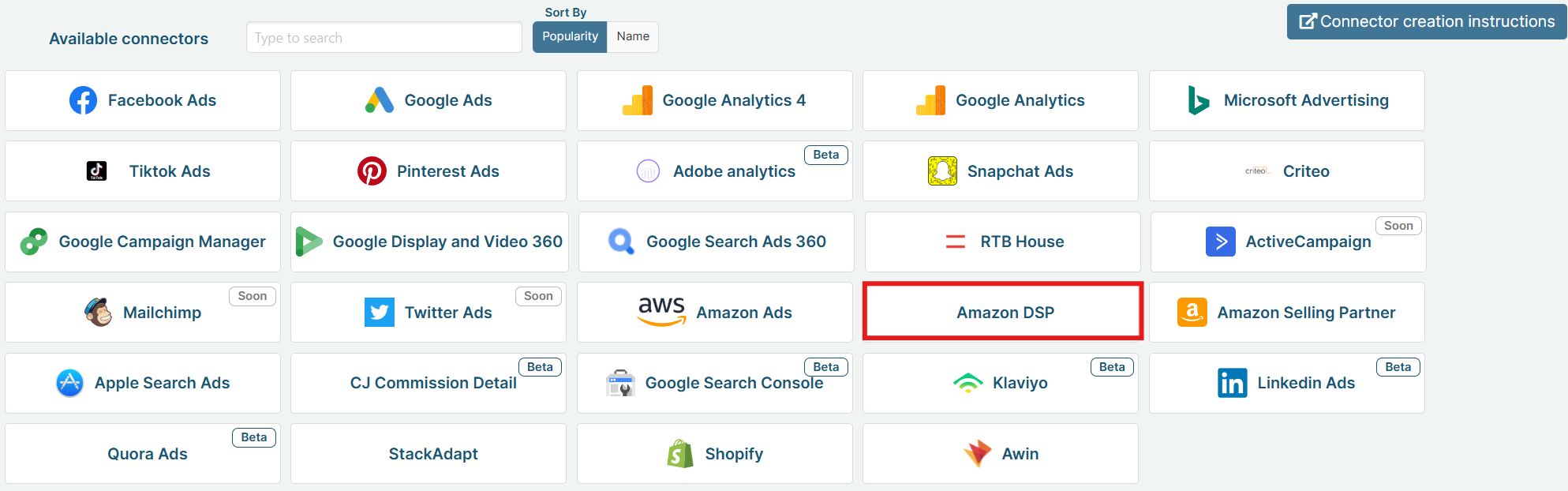The height and width of the screenshot is (491, 1568).
Task: Click the Pinterest Ads logo icon
Action: coord(372,171)
